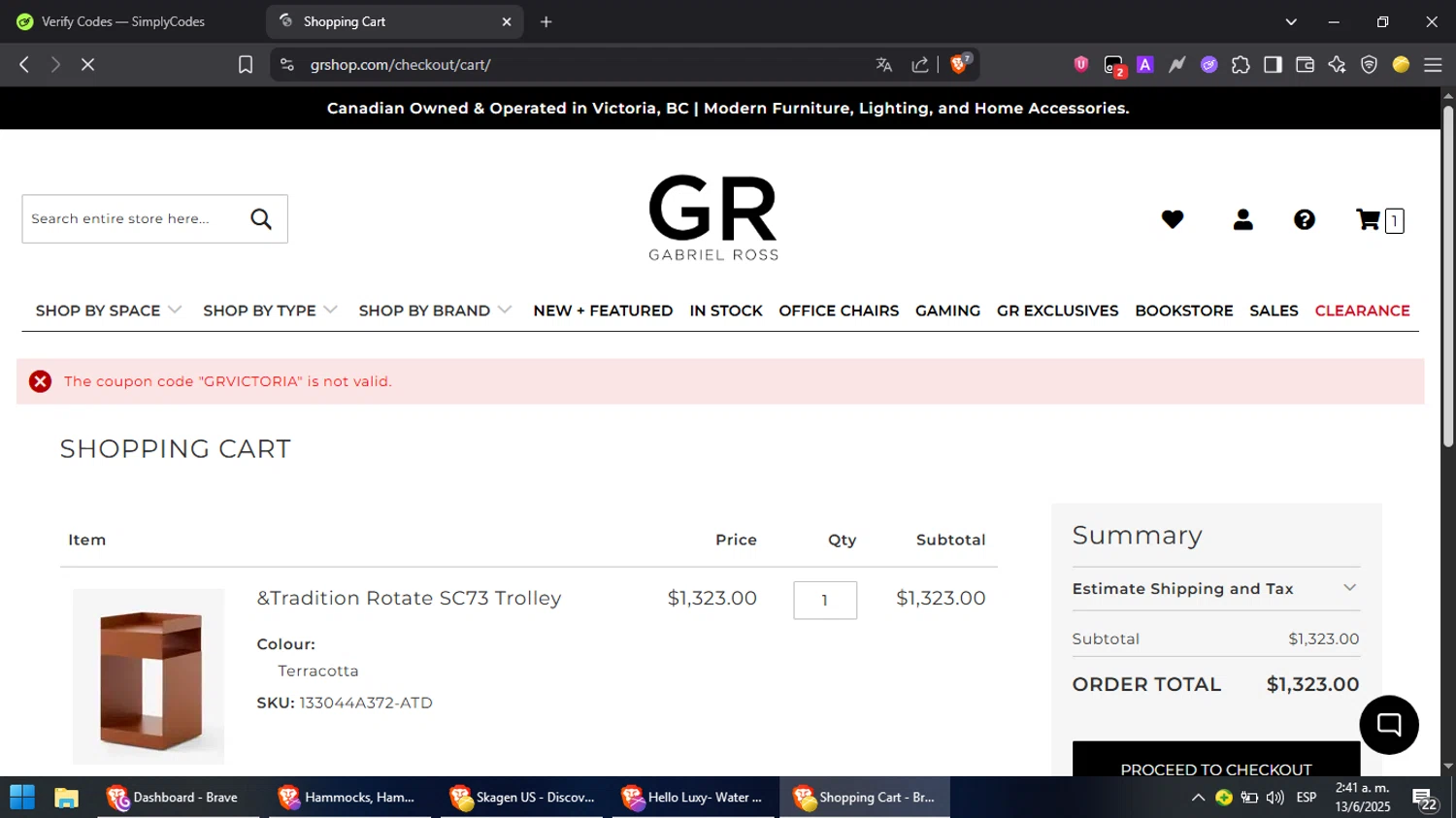This screenshot has width=1456, height=818.
Task: Open the purple A extension icon
Action: 1145,65
